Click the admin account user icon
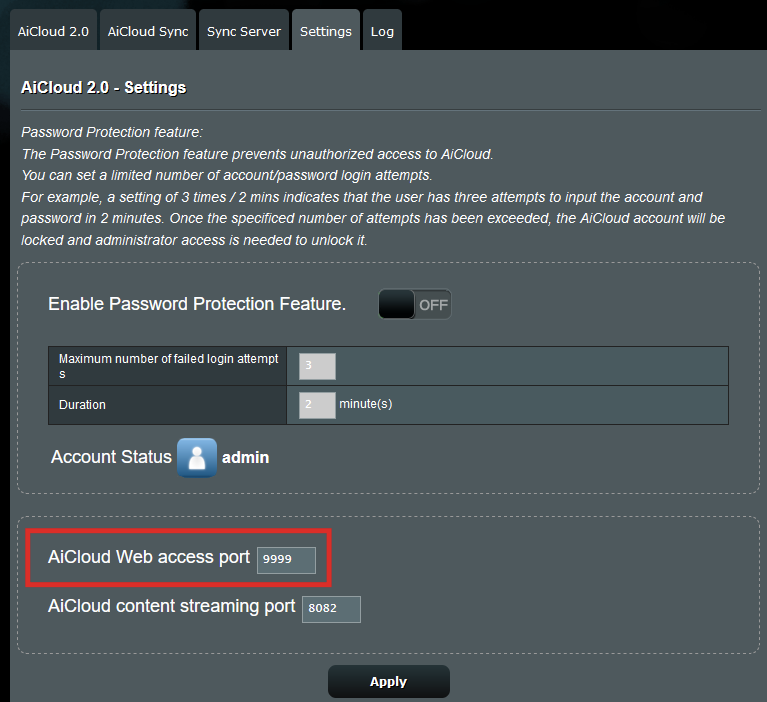 (197, 457)
